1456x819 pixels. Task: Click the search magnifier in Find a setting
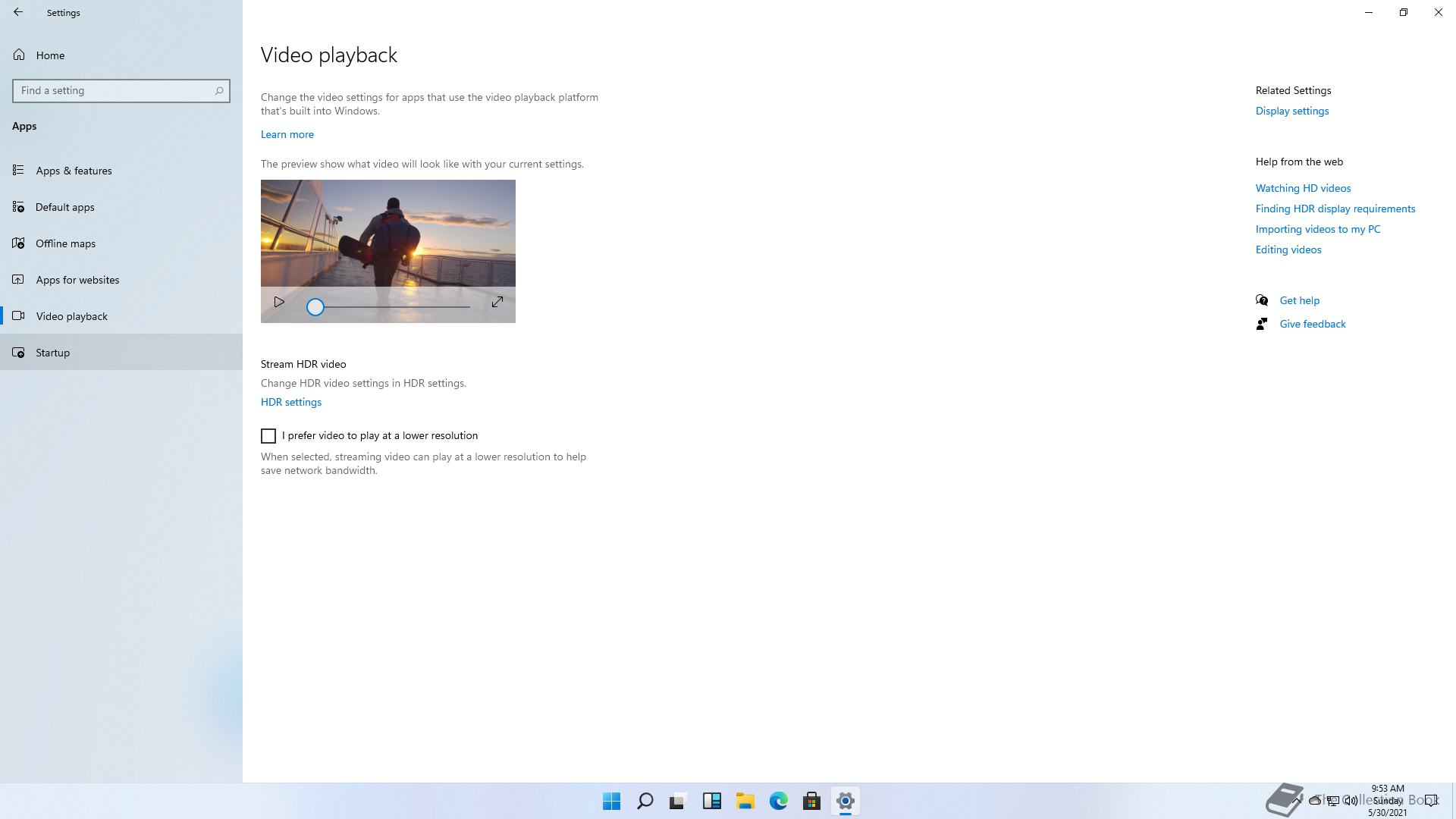pyautogui.click(x=218, y=91)
